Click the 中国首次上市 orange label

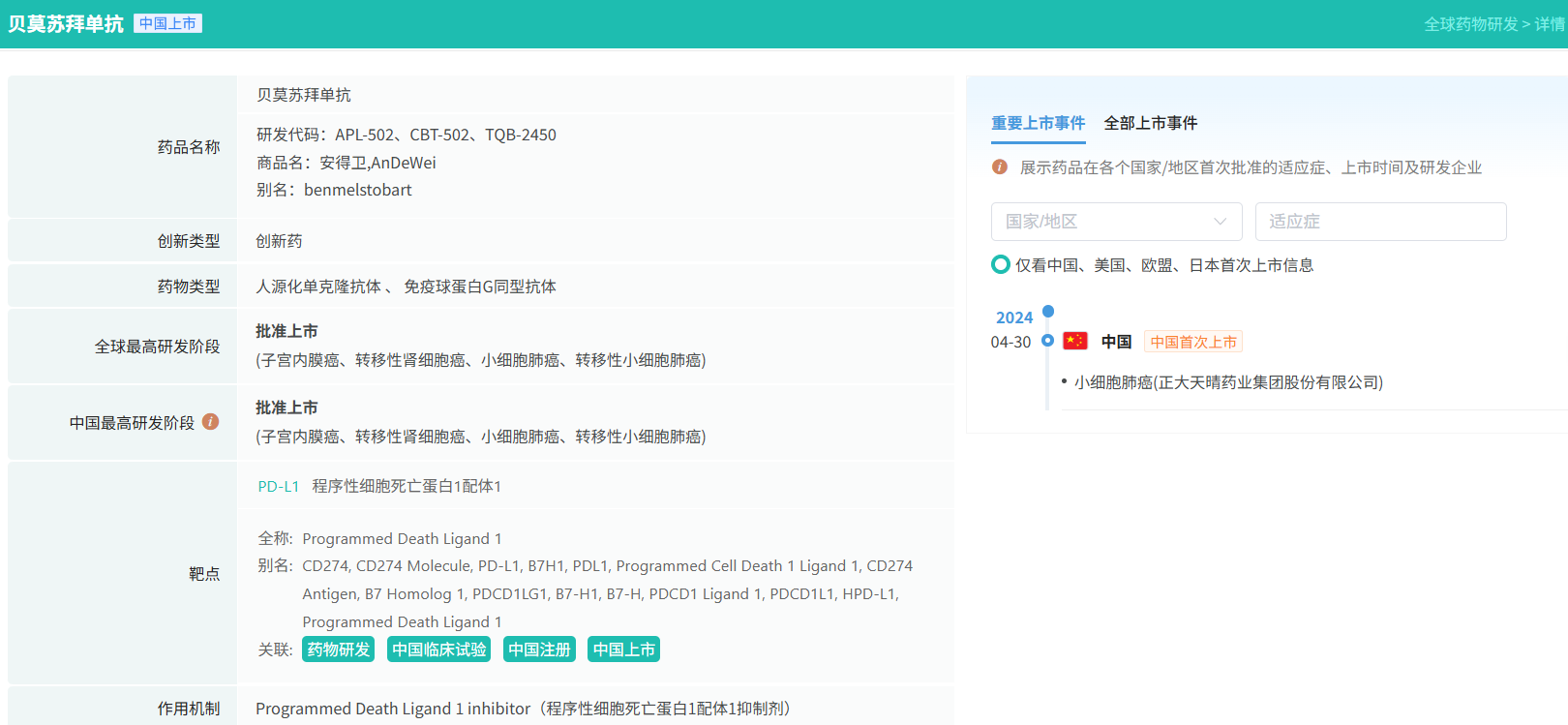coord(1192,342)
